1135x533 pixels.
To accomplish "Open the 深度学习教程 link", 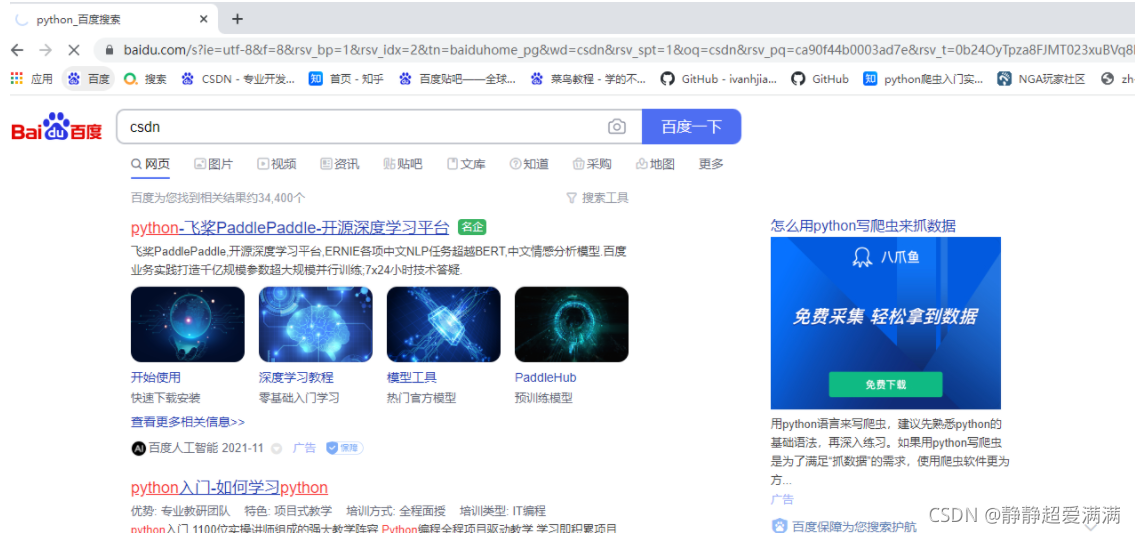I will click(x=296, y=377).
